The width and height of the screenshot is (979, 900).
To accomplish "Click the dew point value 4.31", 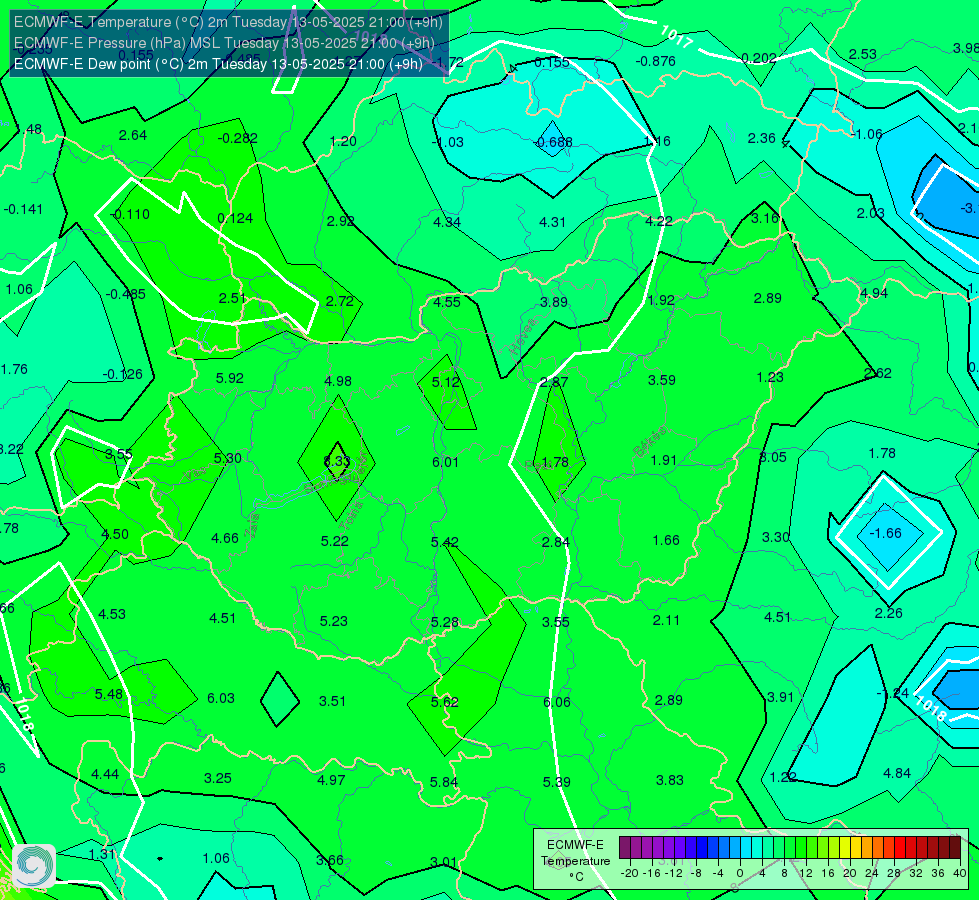I will coord(553,222).
